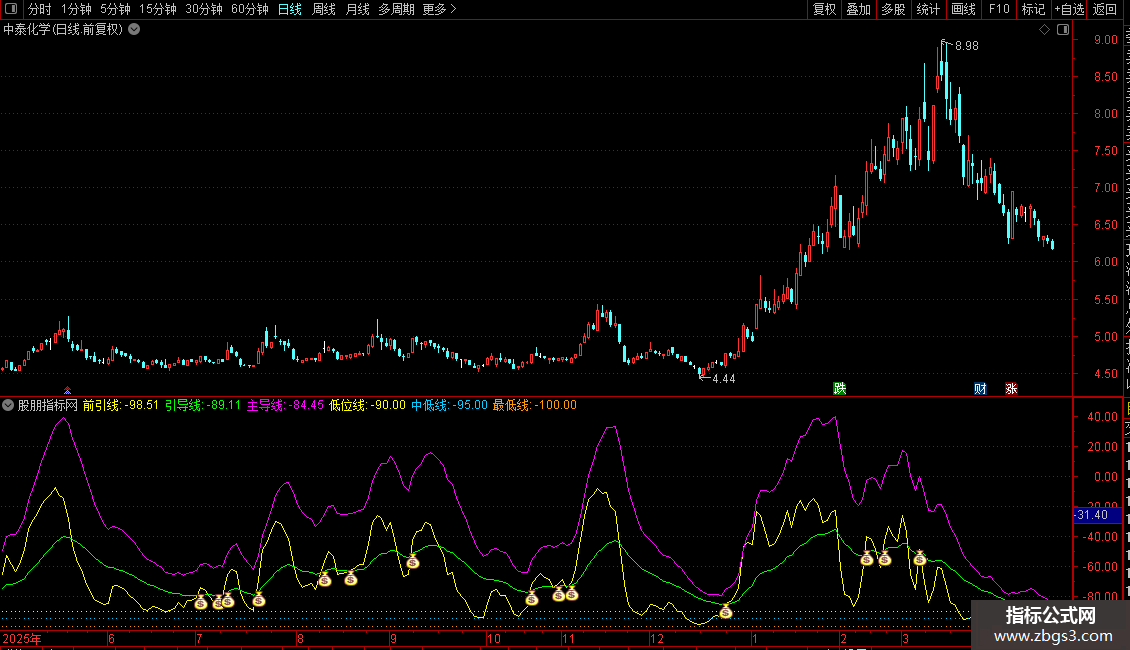The height and width of the screenshot is (650, 1130).
Task: Click the red 涨 event marker
Action: pyautogui.click(x=1011, y=388)
